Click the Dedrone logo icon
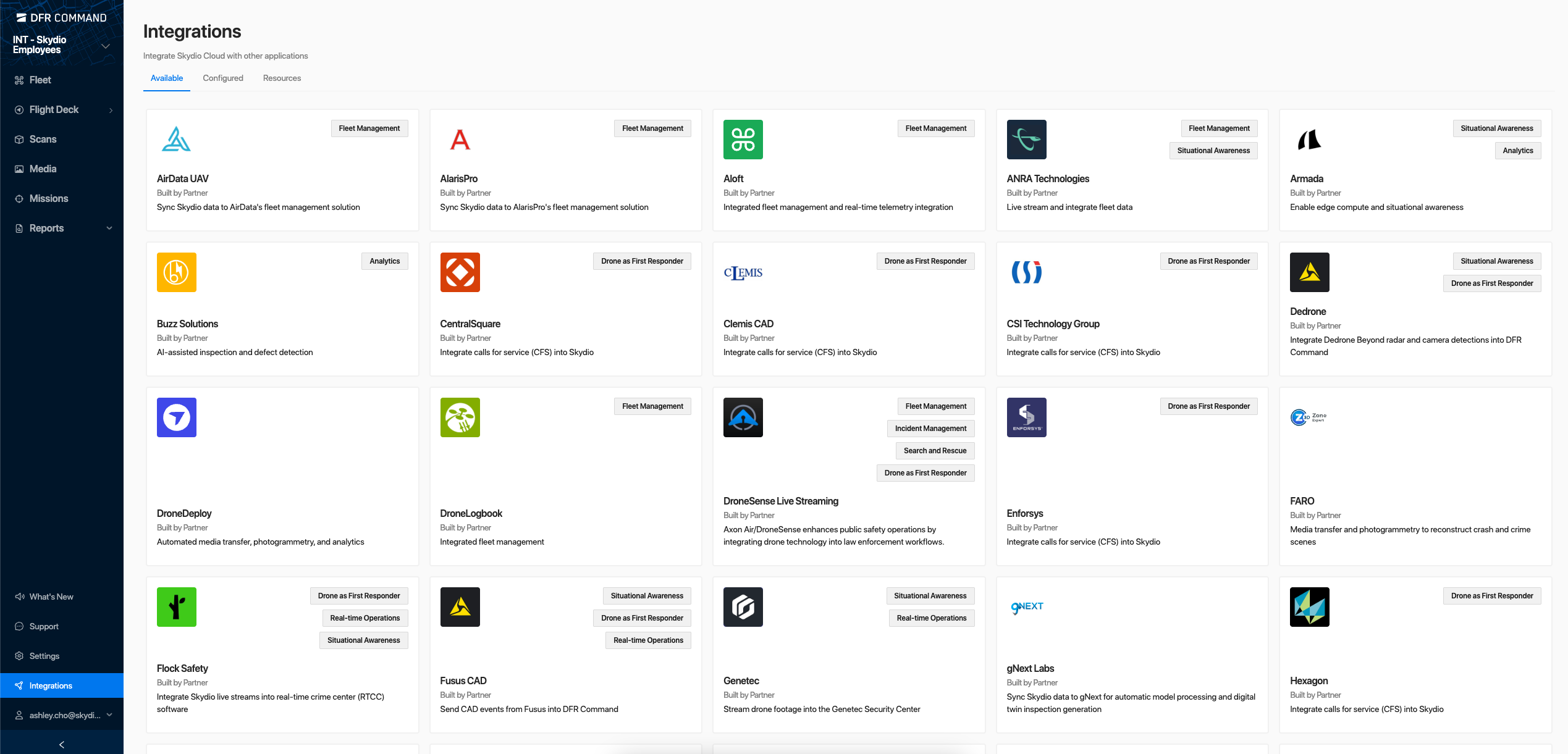The image size is (1568, 754). tap(1309, 272)
